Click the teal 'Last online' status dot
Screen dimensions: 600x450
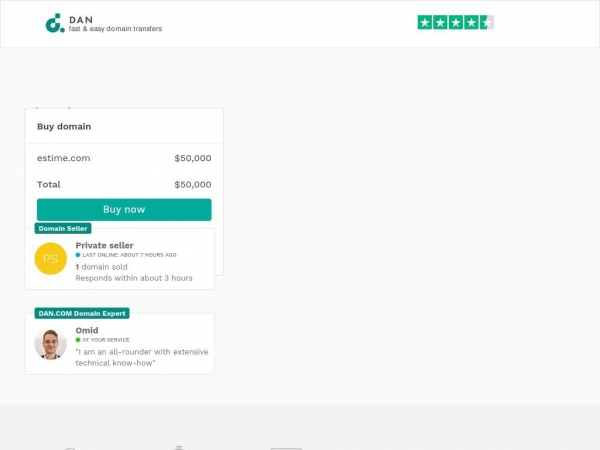78,255
